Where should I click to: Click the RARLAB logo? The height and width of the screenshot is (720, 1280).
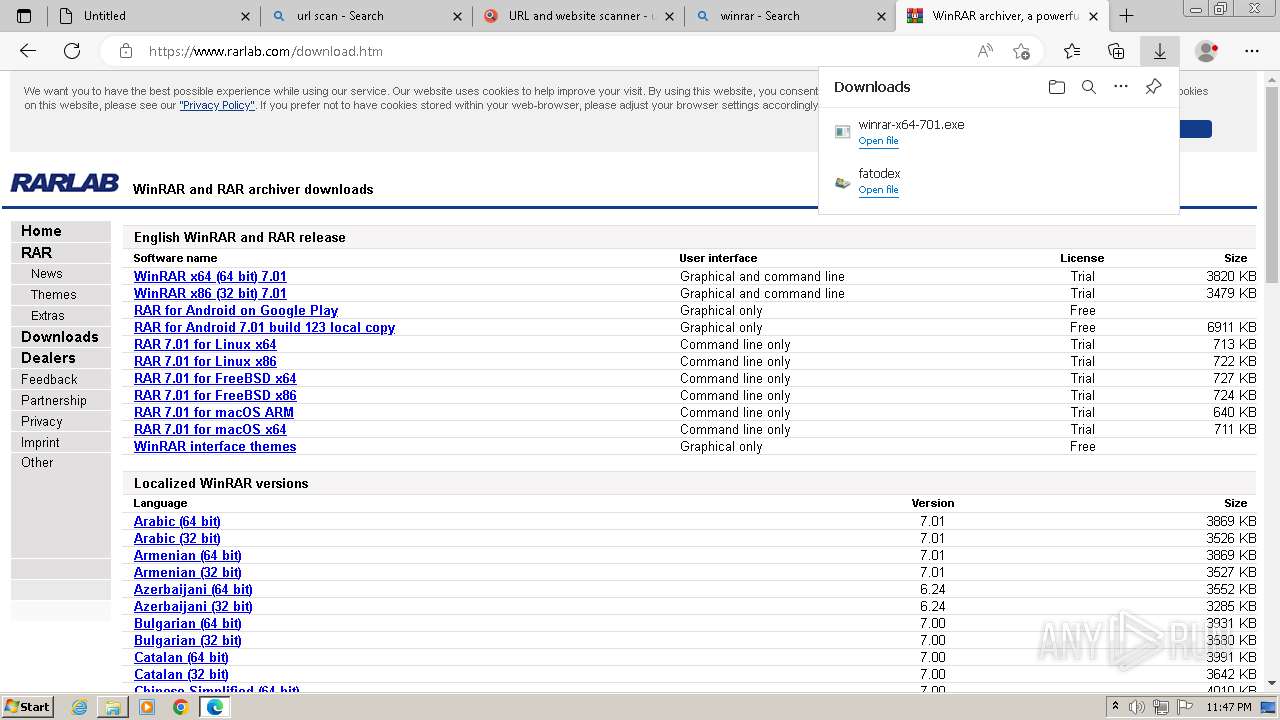(x=64, y=183)
